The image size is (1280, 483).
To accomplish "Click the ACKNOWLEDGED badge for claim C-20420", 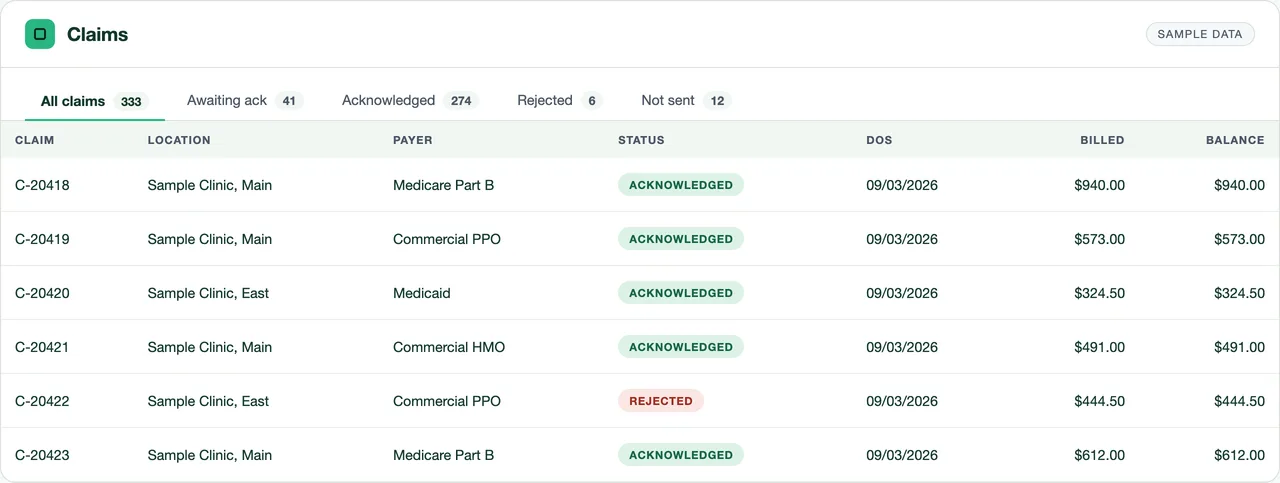I will point(681,293).
